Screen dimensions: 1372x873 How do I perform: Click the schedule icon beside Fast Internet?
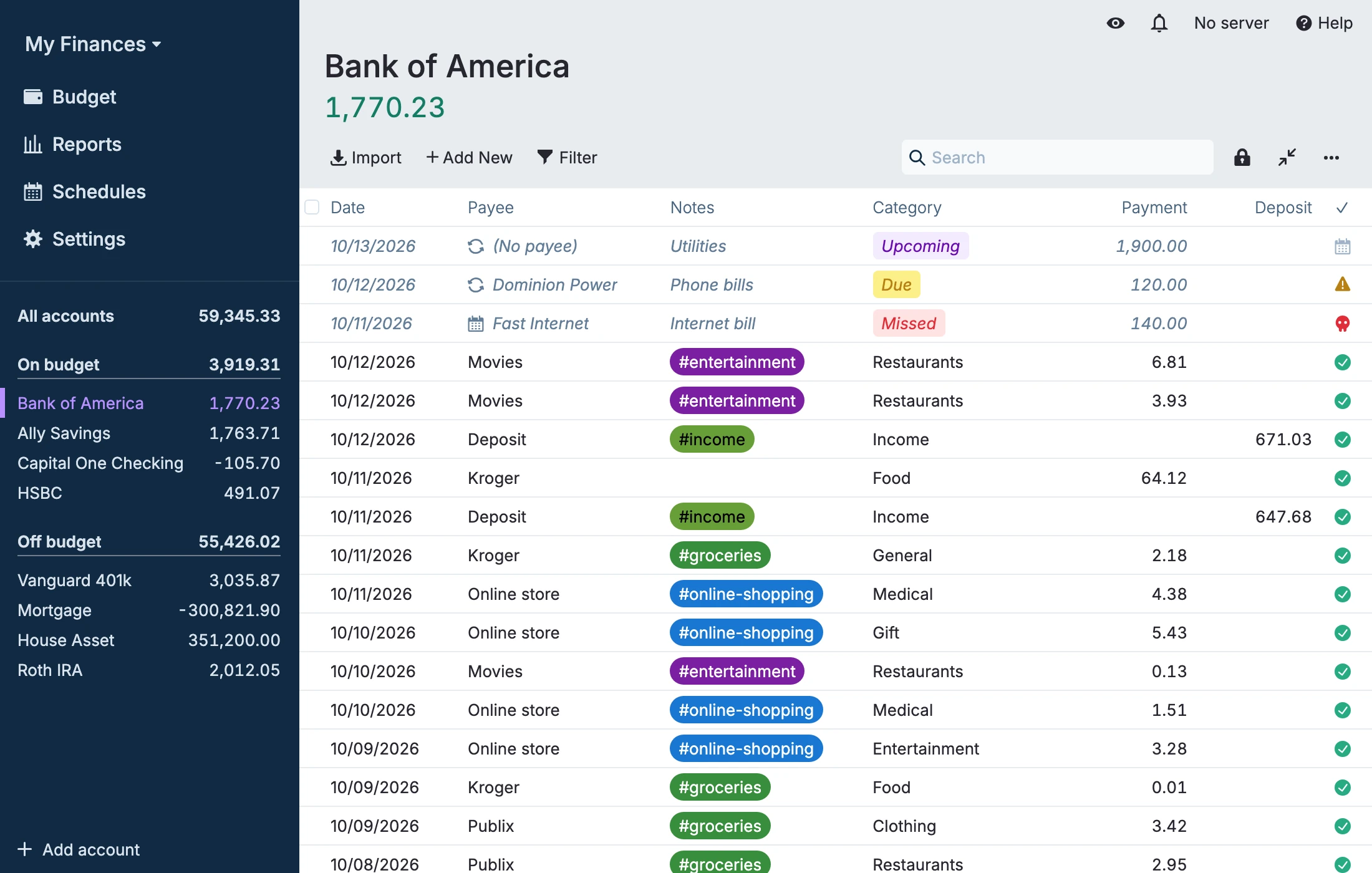(476, 324)
